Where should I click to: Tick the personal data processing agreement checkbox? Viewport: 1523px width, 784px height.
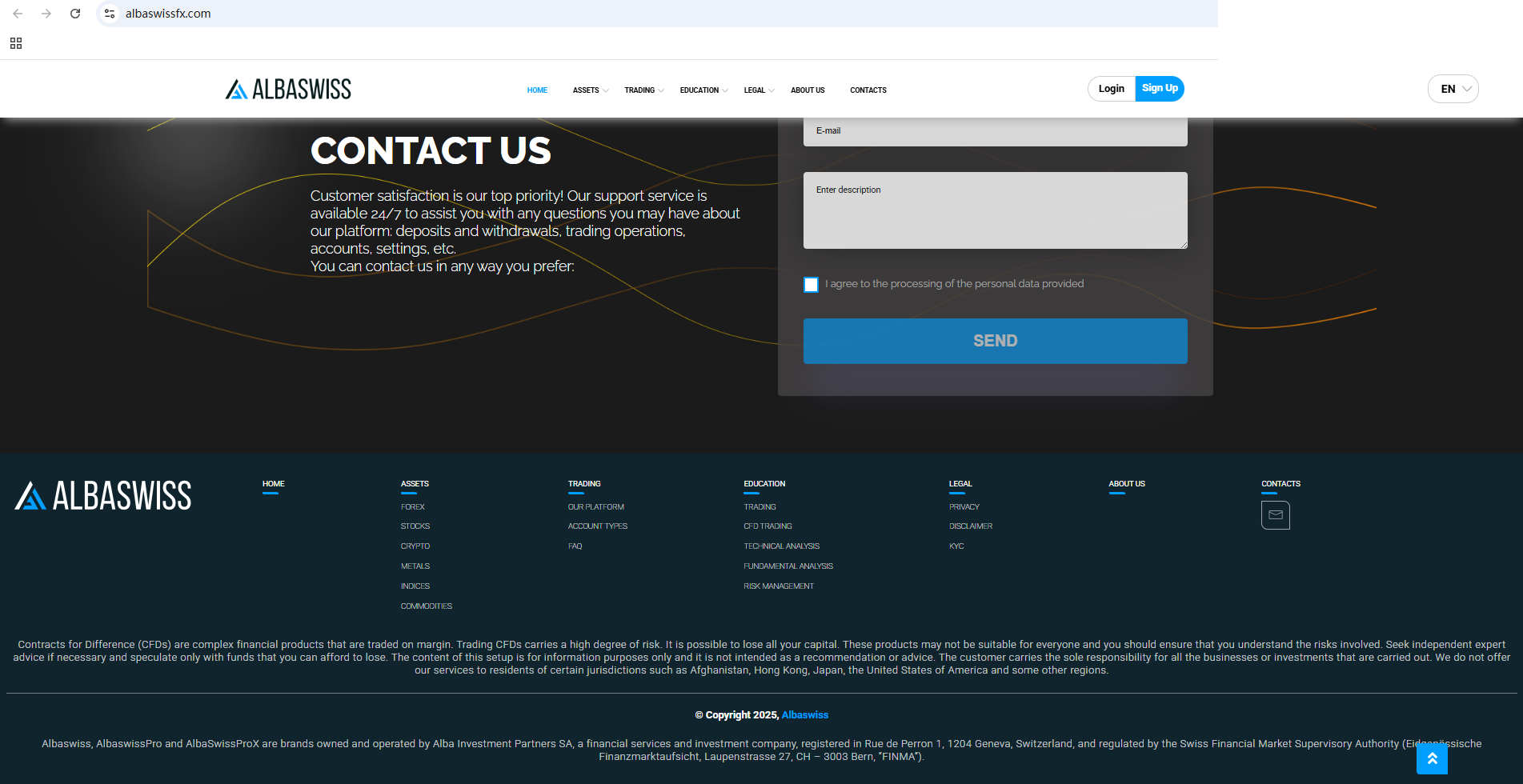(x=812, y=285)
